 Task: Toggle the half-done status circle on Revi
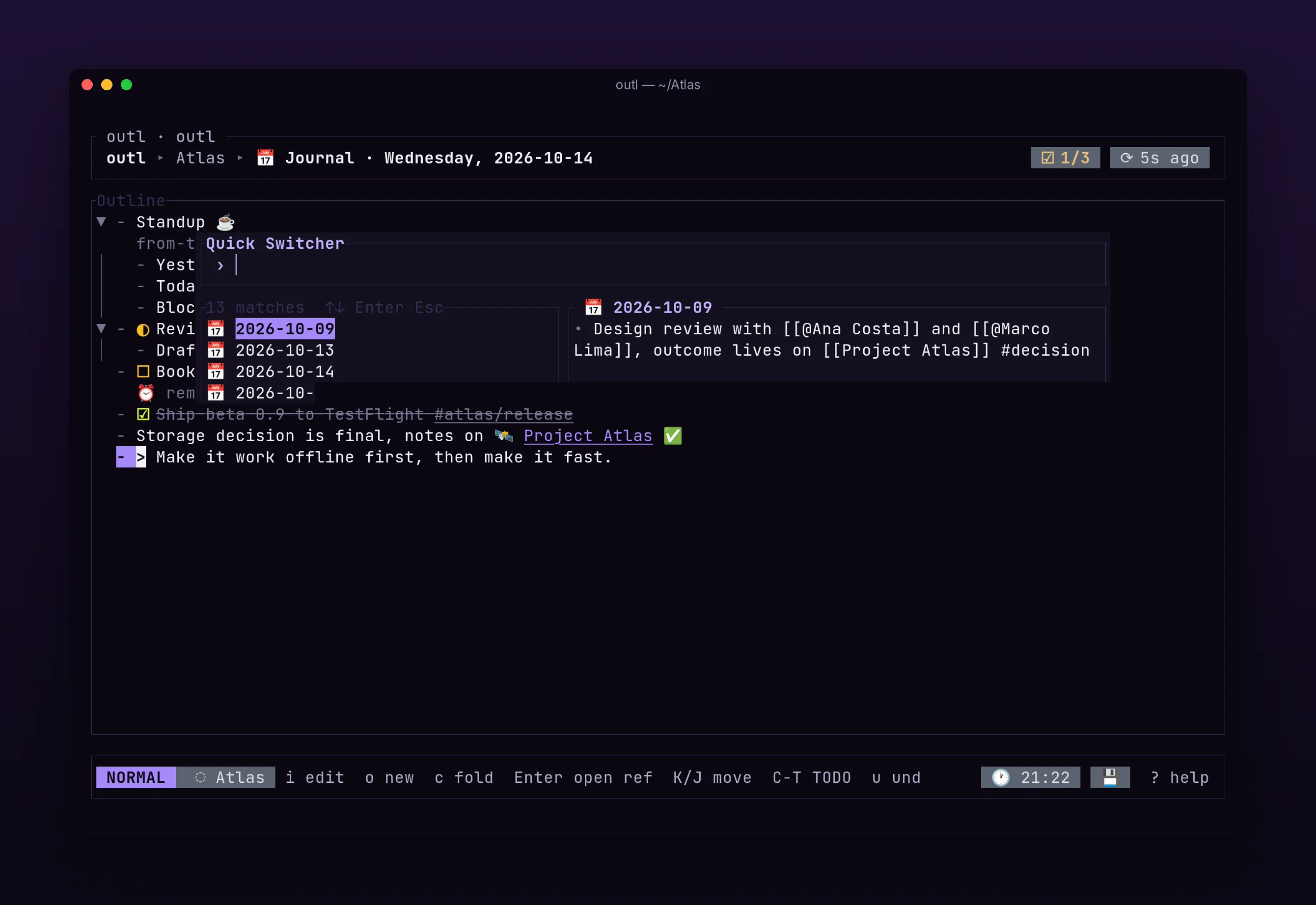tap(143, 329)
